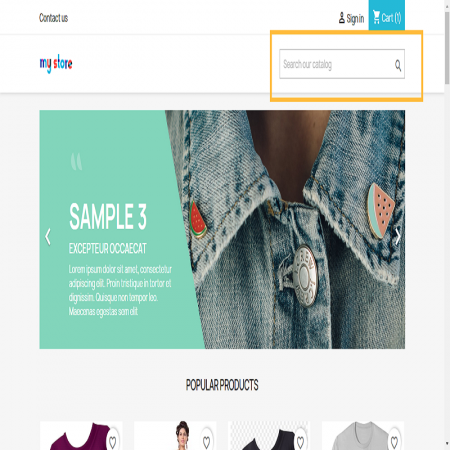Wishlist heart on gray t-shirt product
450x450 pixels.
395,442
